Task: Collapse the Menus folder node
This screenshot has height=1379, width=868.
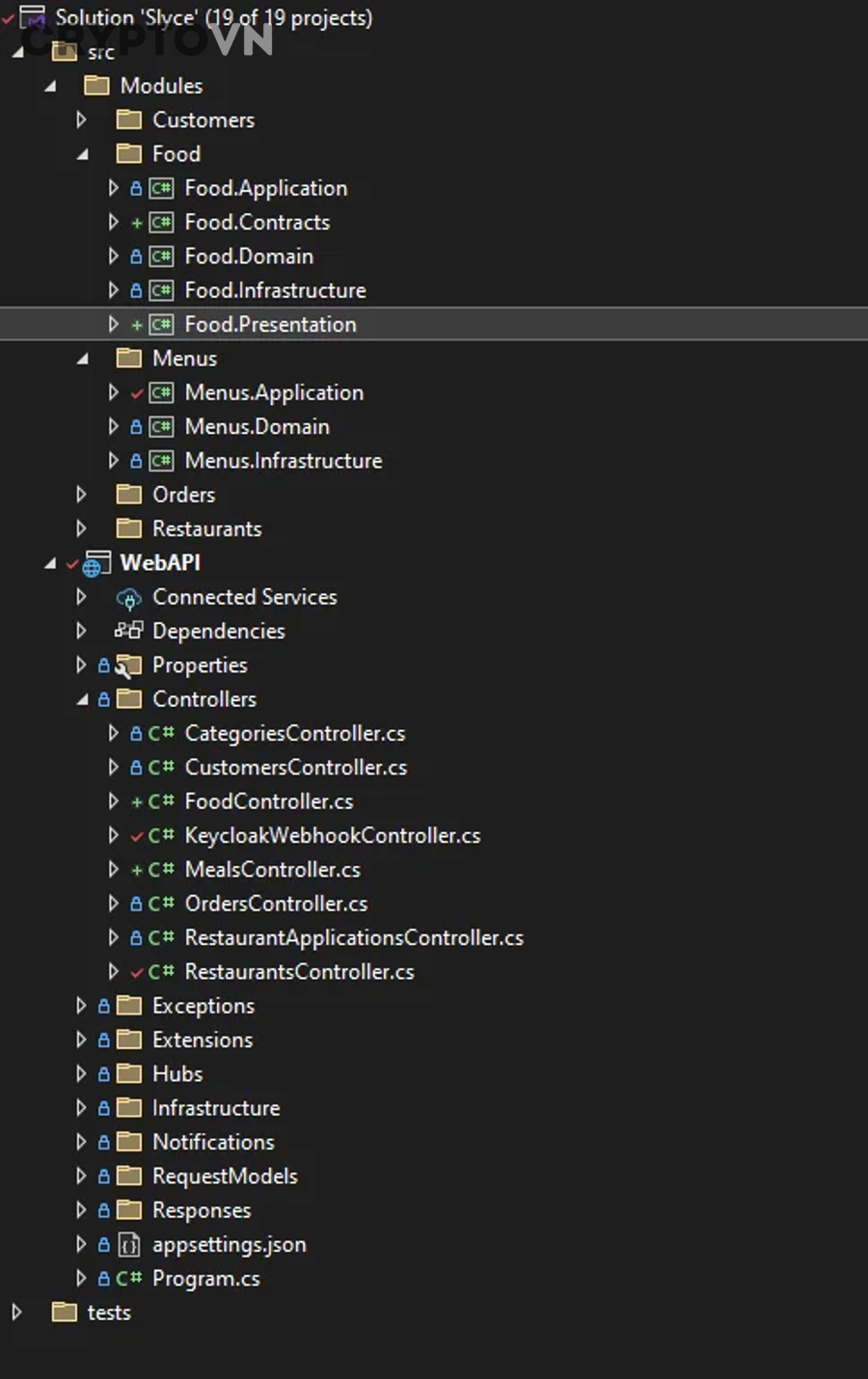Action: (82, 359)
